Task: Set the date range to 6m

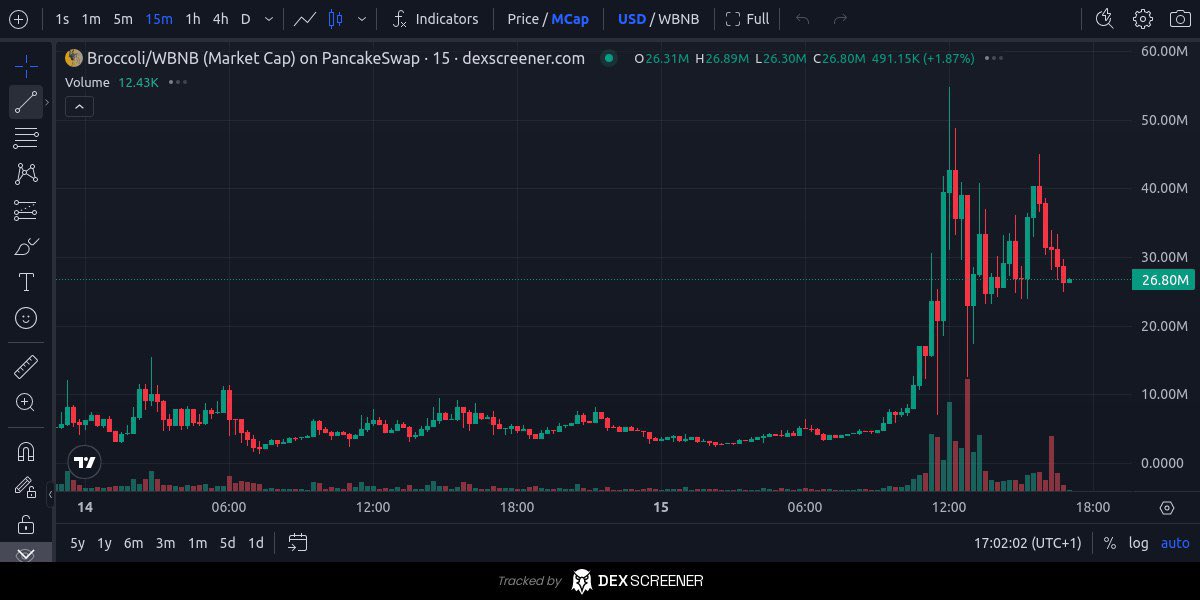Action: [133, 543]
